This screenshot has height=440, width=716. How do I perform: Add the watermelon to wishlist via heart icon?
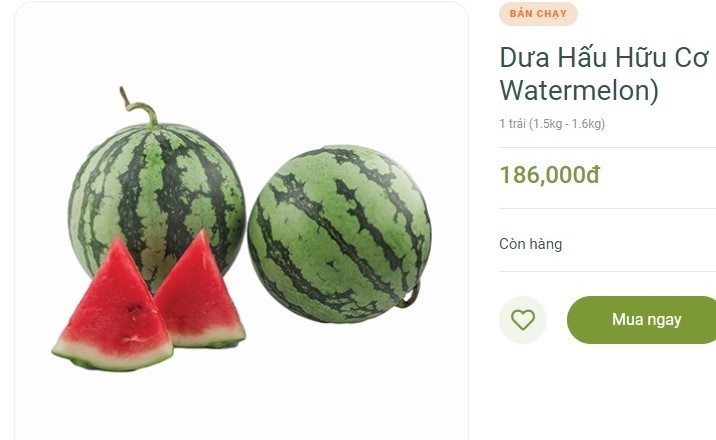523,320
